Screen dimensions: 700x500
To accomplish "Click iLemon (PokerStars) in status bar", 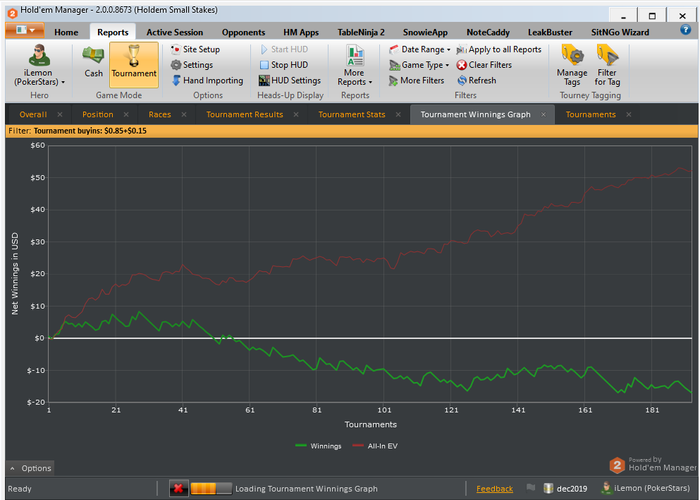I will coord(645,488).
